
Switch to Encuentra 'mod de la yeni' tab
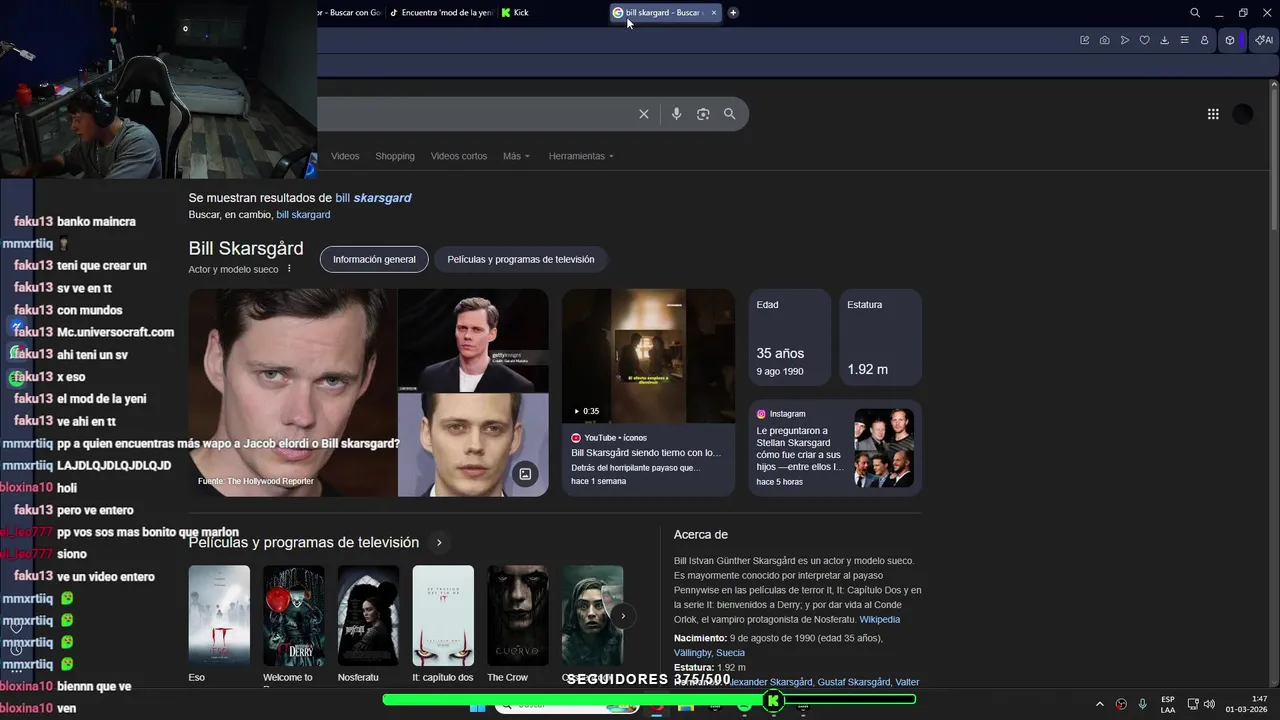pos(441,13)
